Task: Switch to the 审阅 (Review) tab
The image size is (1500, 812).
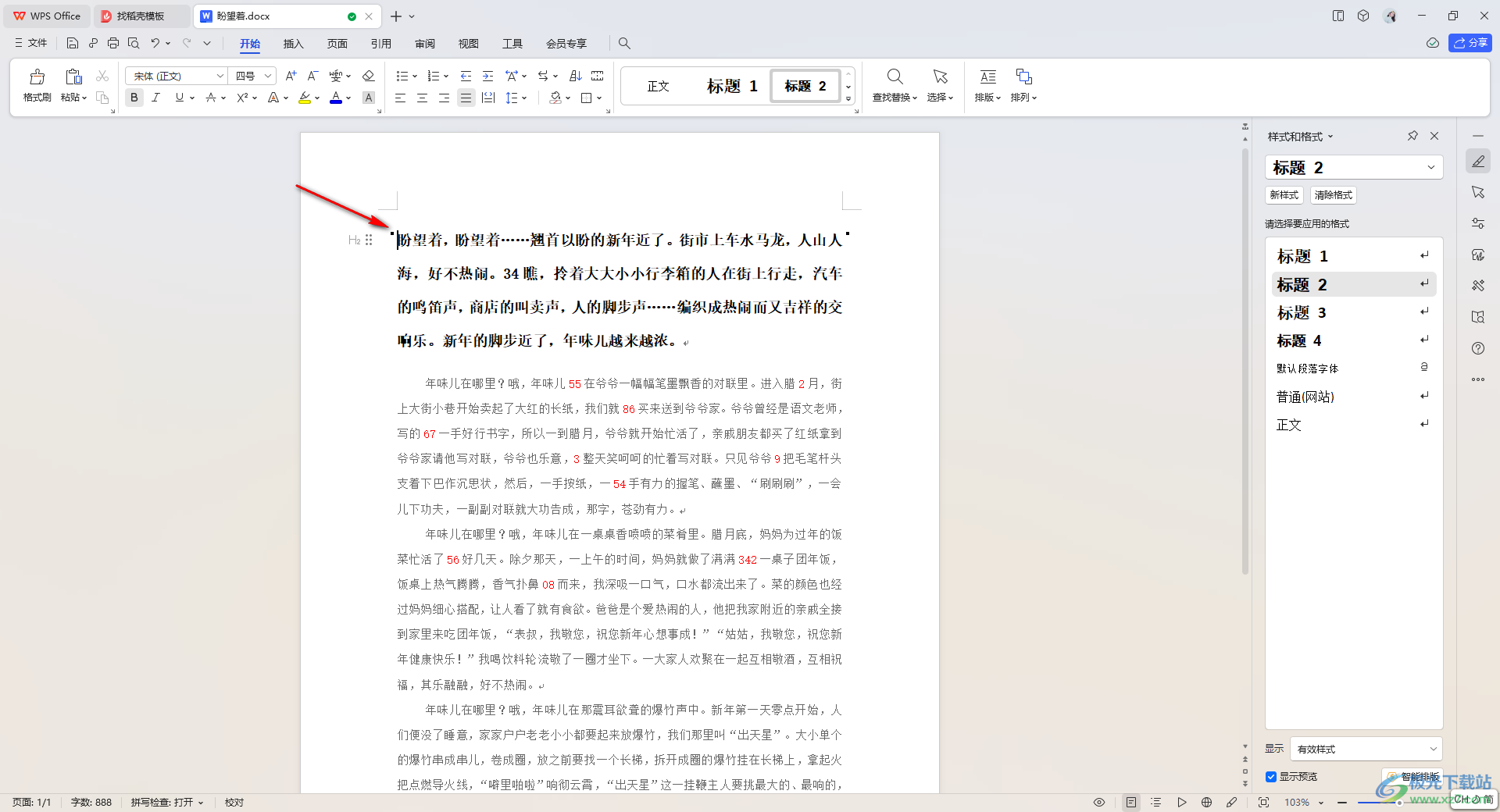Action: (x=424, y=44)
